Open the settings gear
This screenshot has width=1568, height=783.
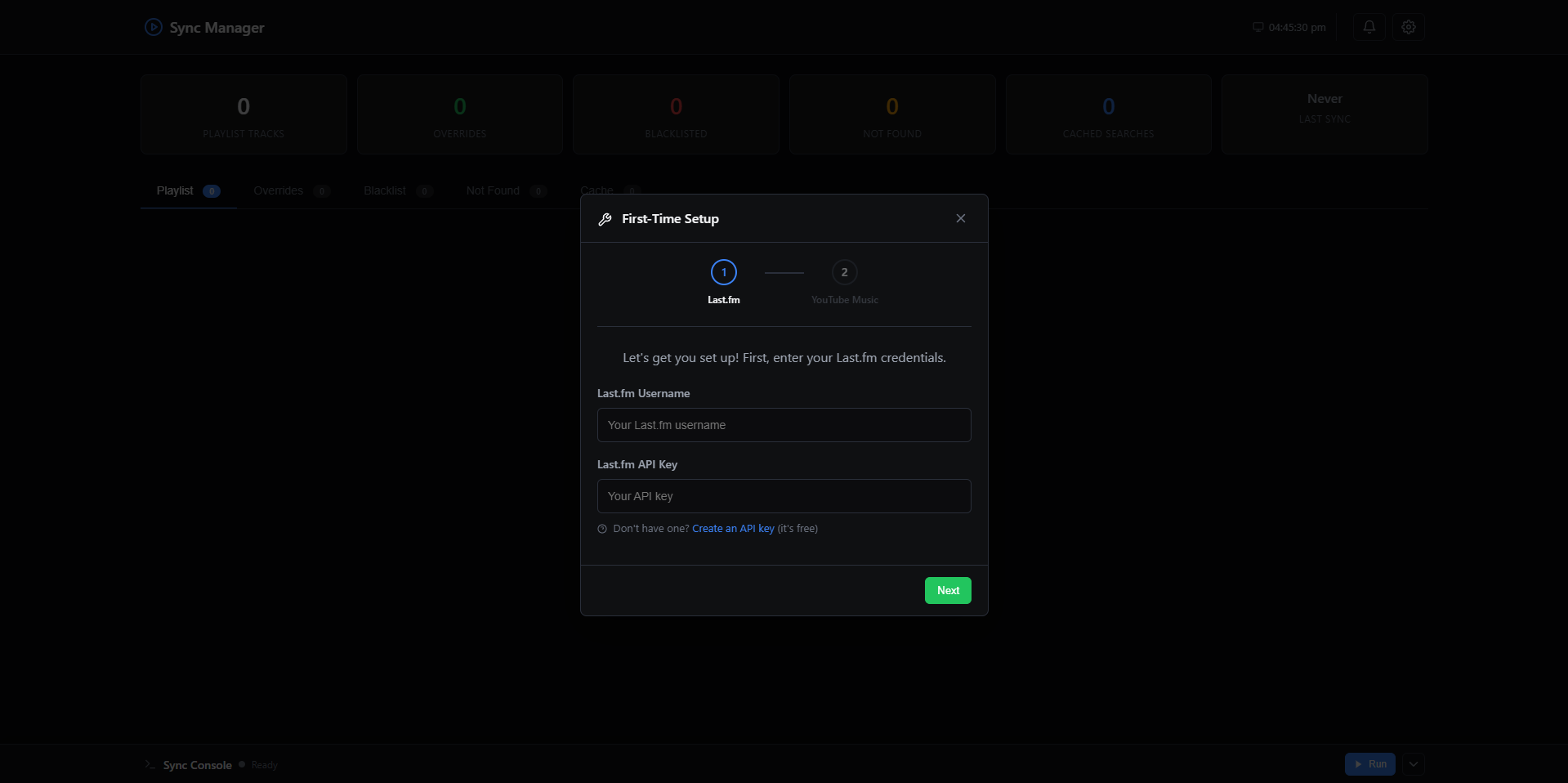click(1408, 27)
